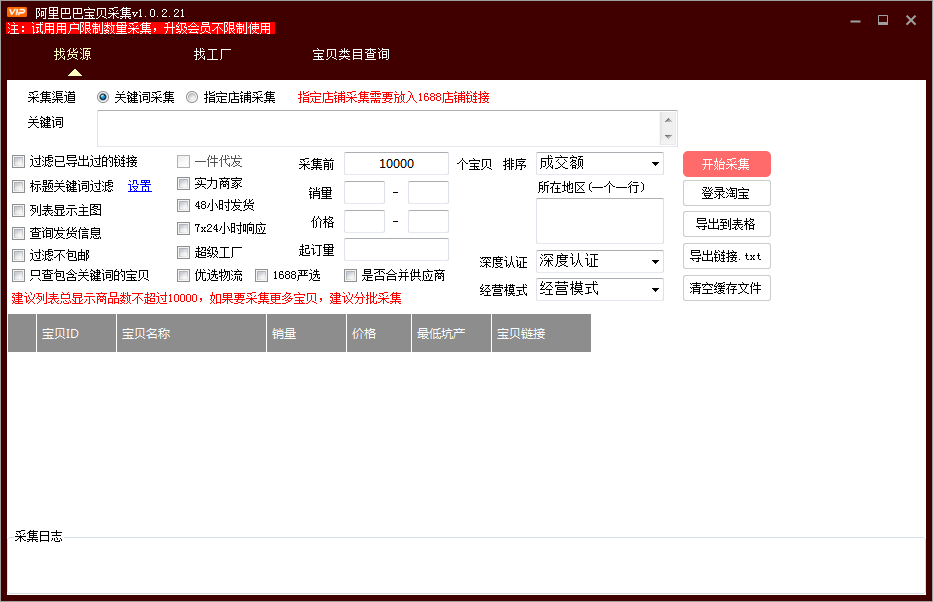Enable the 超级工厂 checkbox

(183, 252)
